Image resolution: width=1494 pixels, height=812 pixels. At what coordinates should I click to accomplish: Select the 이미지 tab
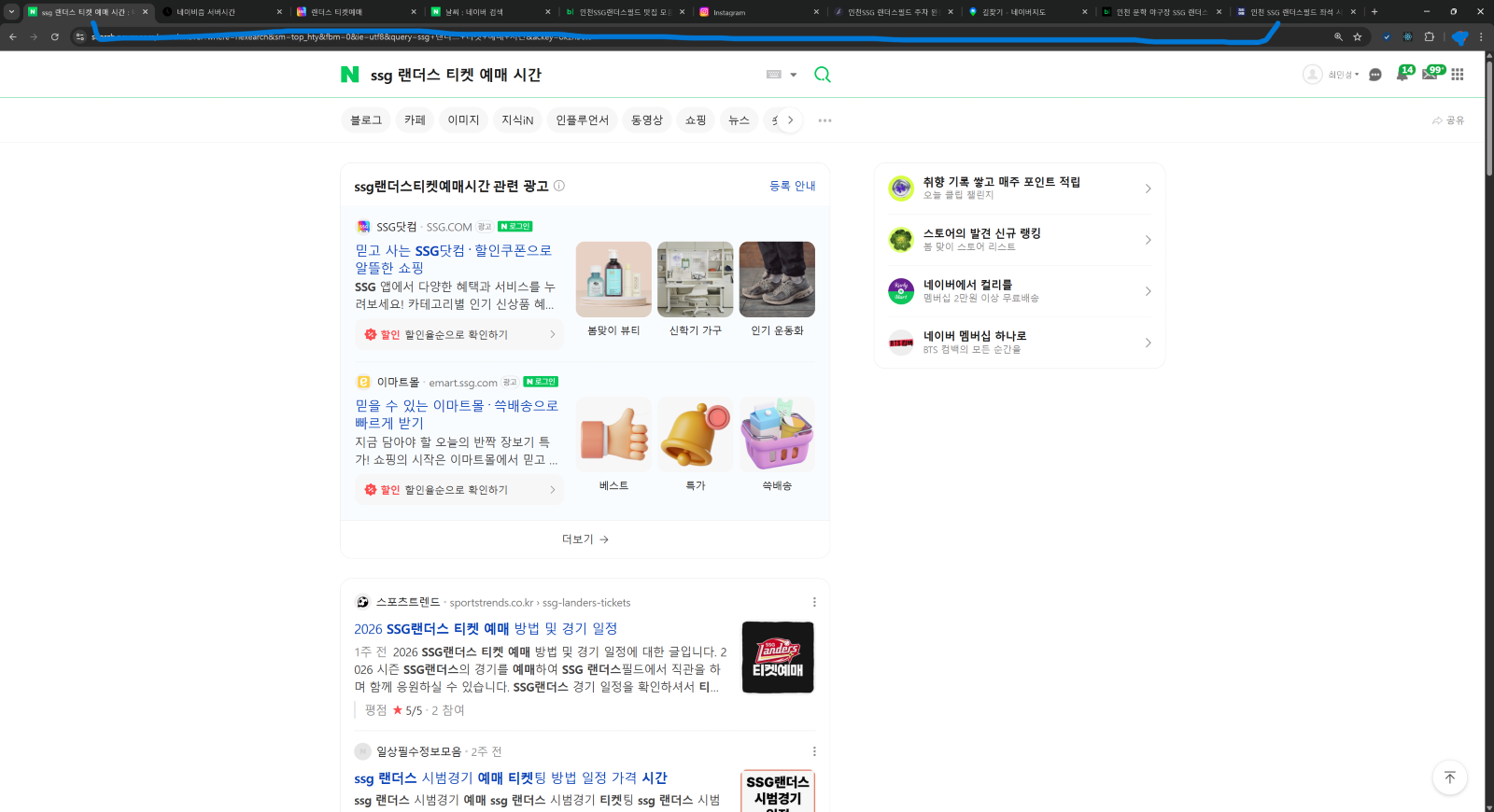tap(463, 120)
